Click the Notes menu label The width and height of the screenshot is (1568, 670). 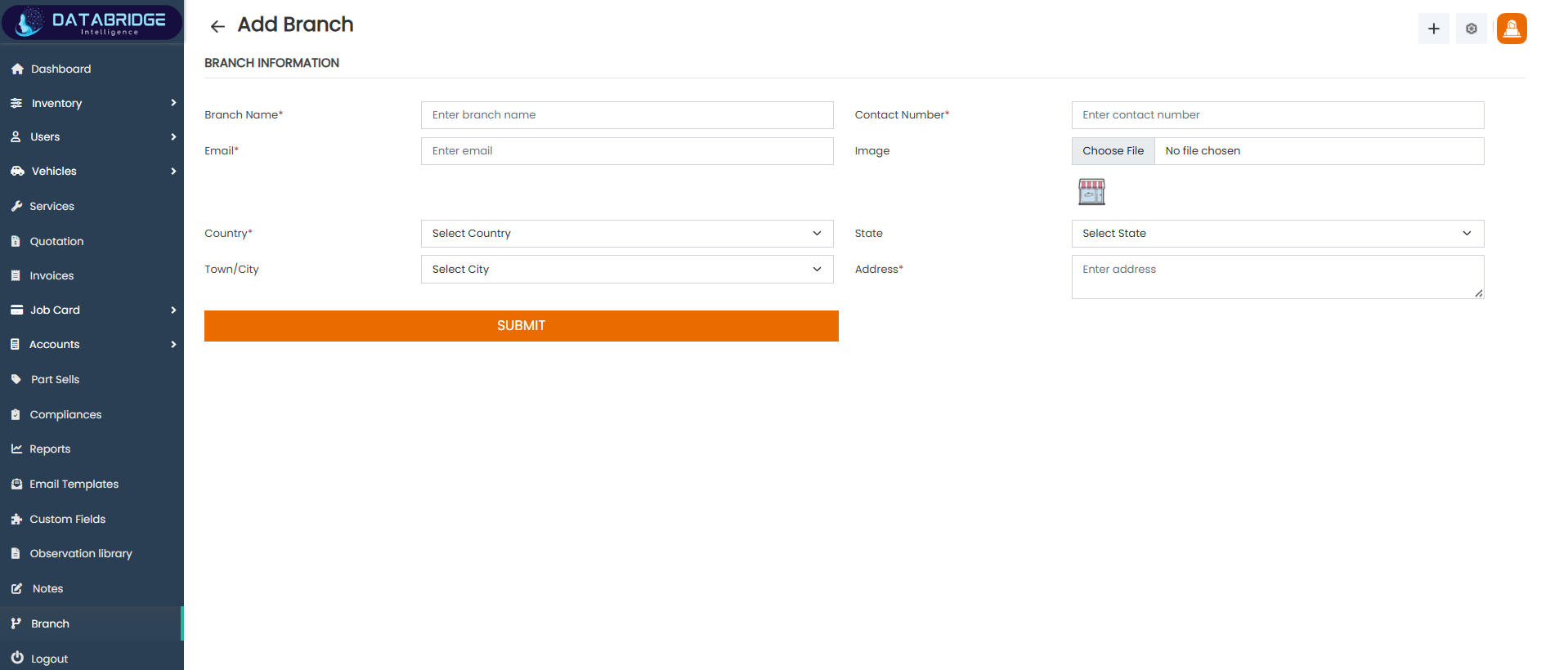[x=48, y=589]
